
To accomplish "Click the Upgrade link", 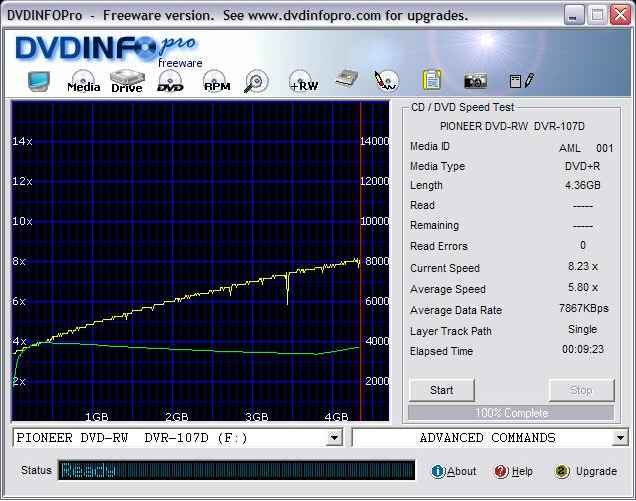I will [x=596, y=471].
